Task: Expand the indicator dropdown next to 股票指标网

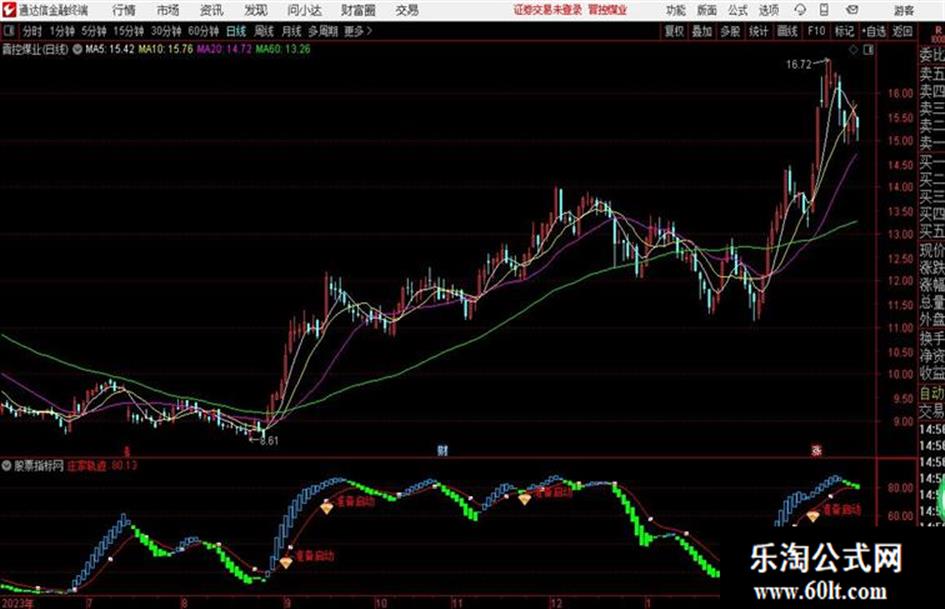Action: coord(7,466)
